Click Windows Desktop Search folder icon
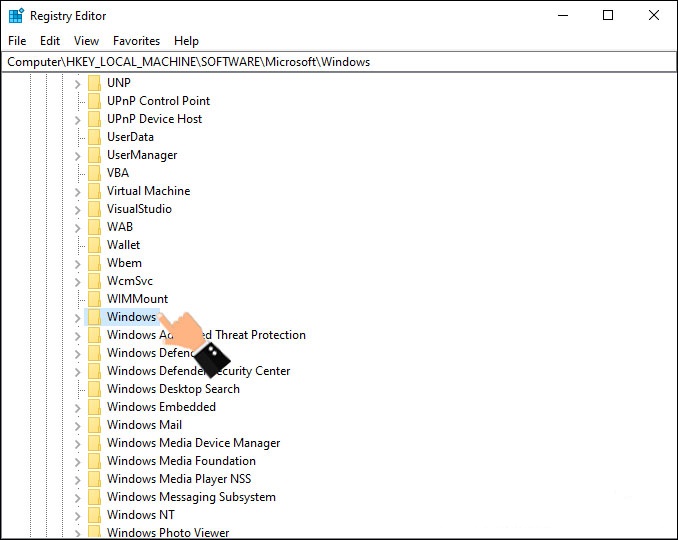This screenshot has width=678, height=540. tap(94, 389)
